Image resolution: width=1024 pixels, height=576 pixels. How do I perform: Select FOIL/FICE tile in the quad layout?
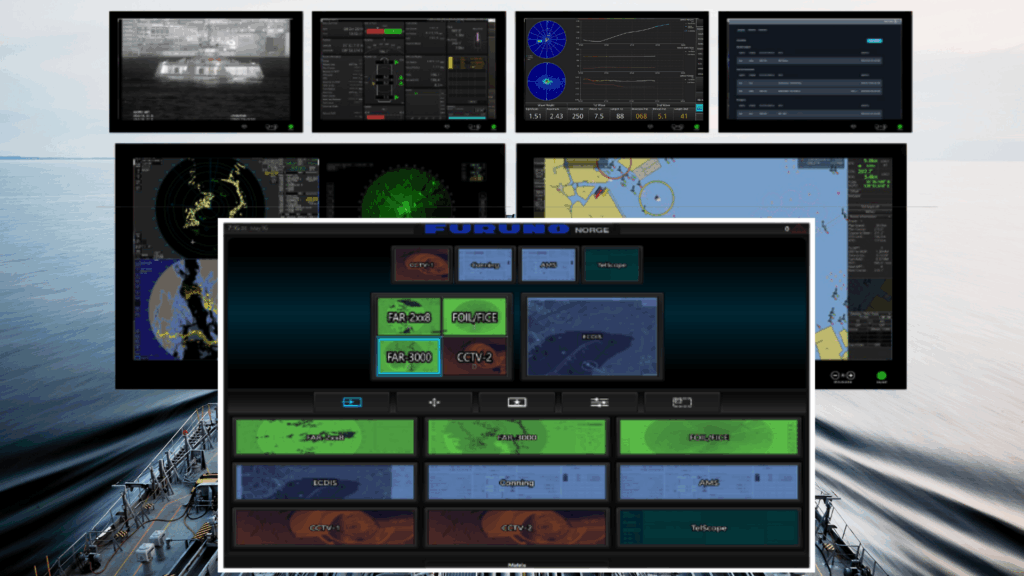click(x=474, y=317)
